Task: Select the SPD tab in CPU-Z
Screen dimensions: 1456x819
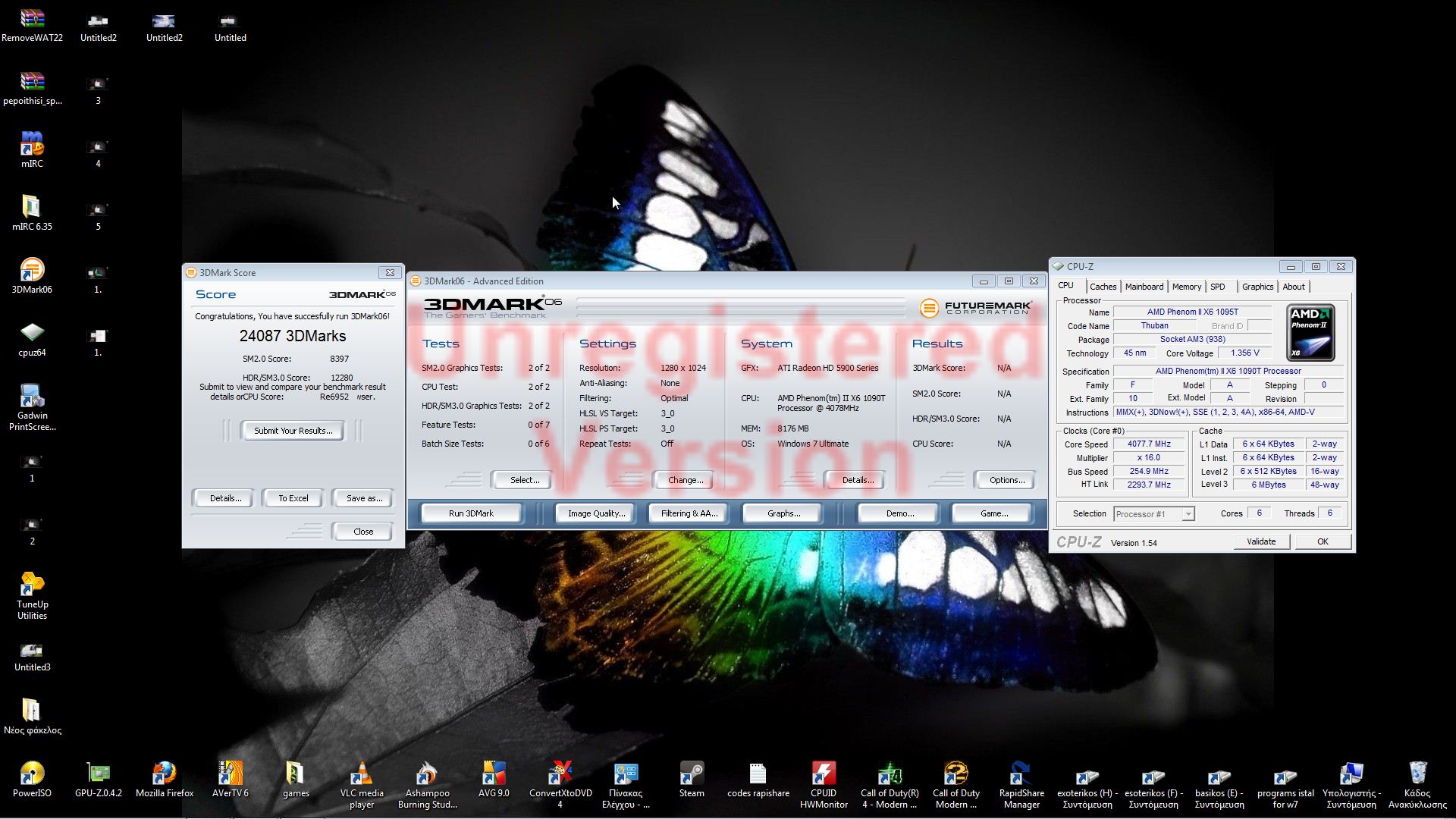Action: pos(1217,287)
